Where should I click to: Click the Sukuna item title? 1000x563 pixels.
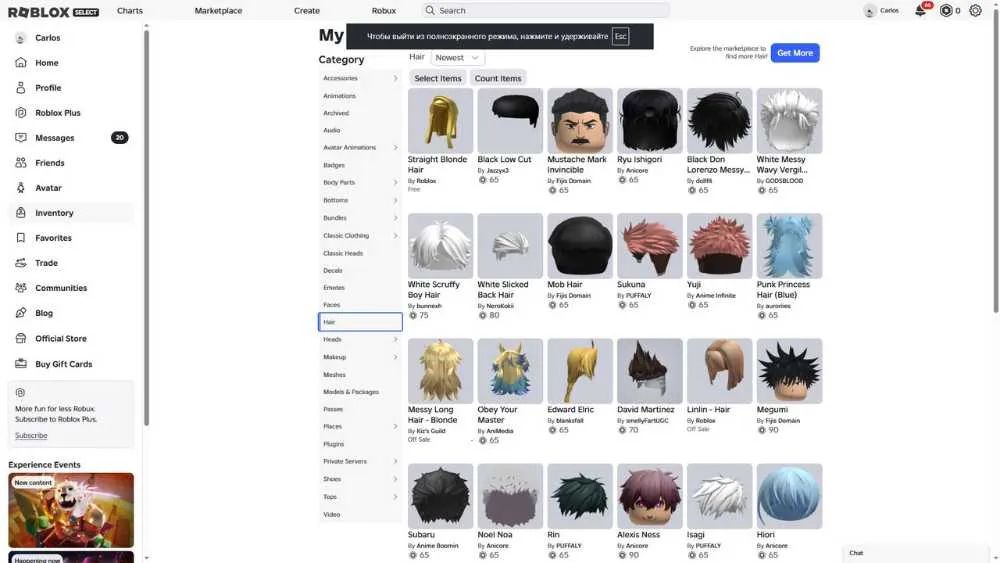coord(631,284)
